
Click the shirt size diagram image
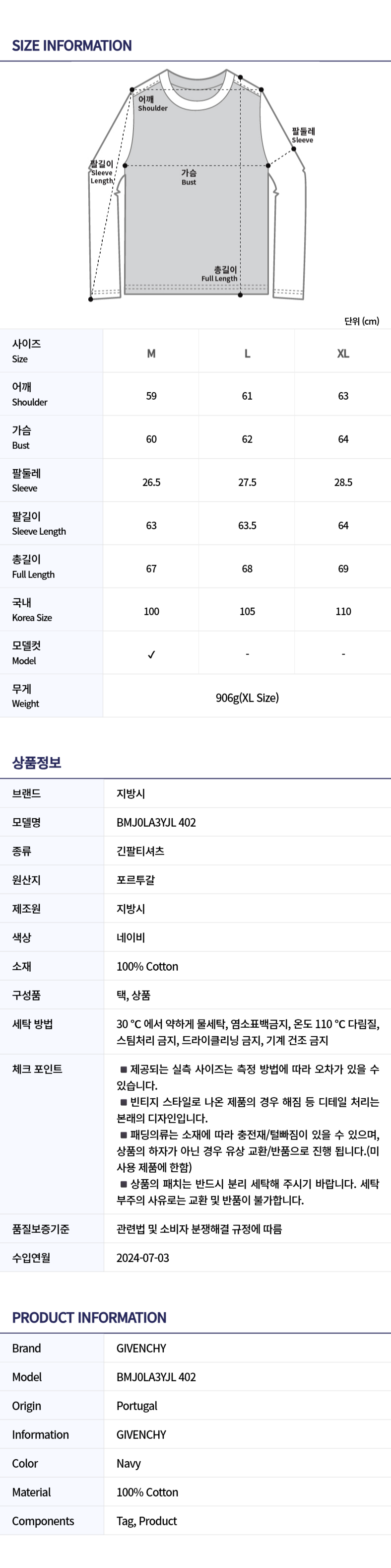click(x=197, y=185)
